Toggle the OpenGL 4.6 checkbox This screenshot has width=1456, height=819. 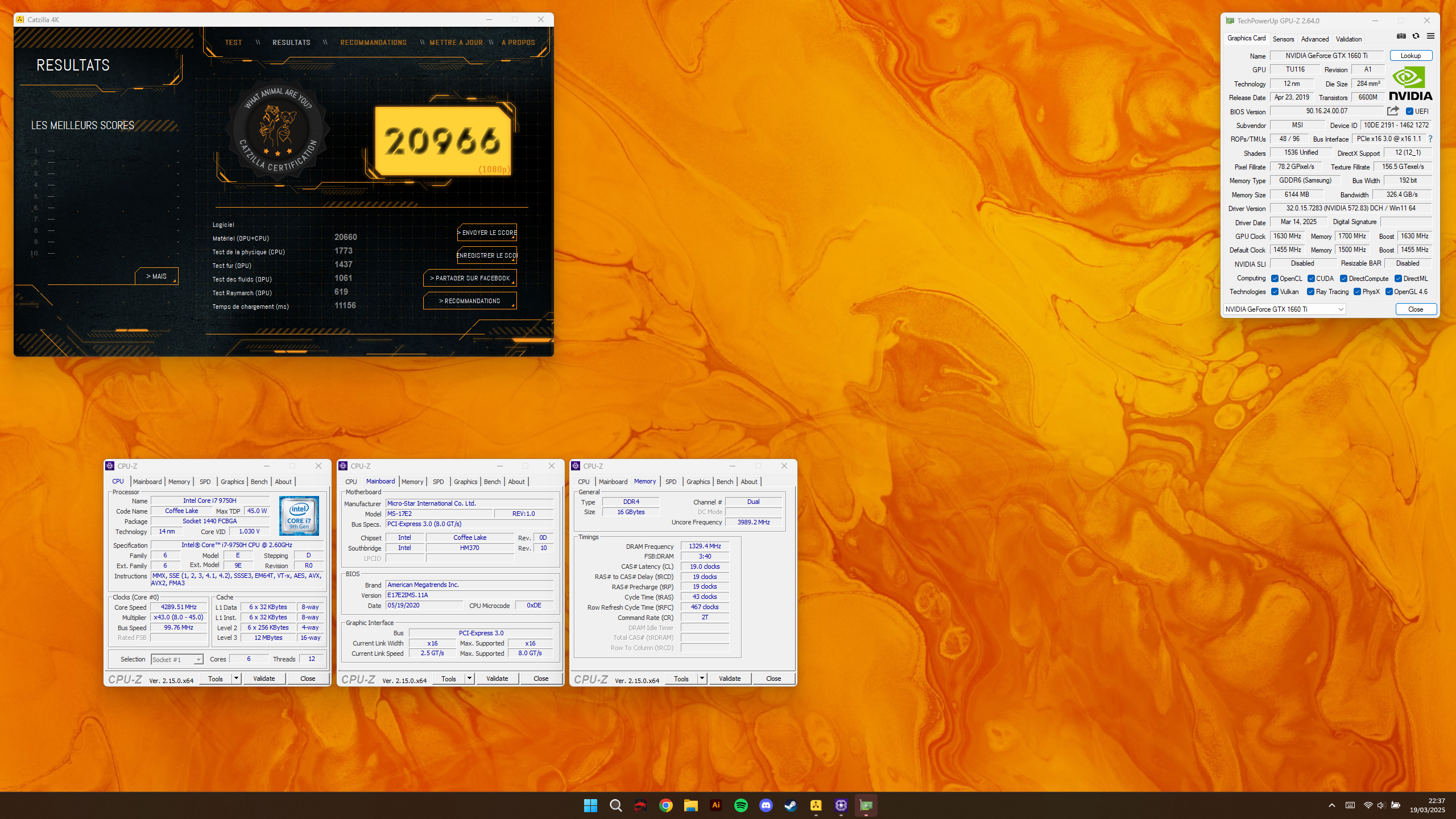click(1389, 292)
